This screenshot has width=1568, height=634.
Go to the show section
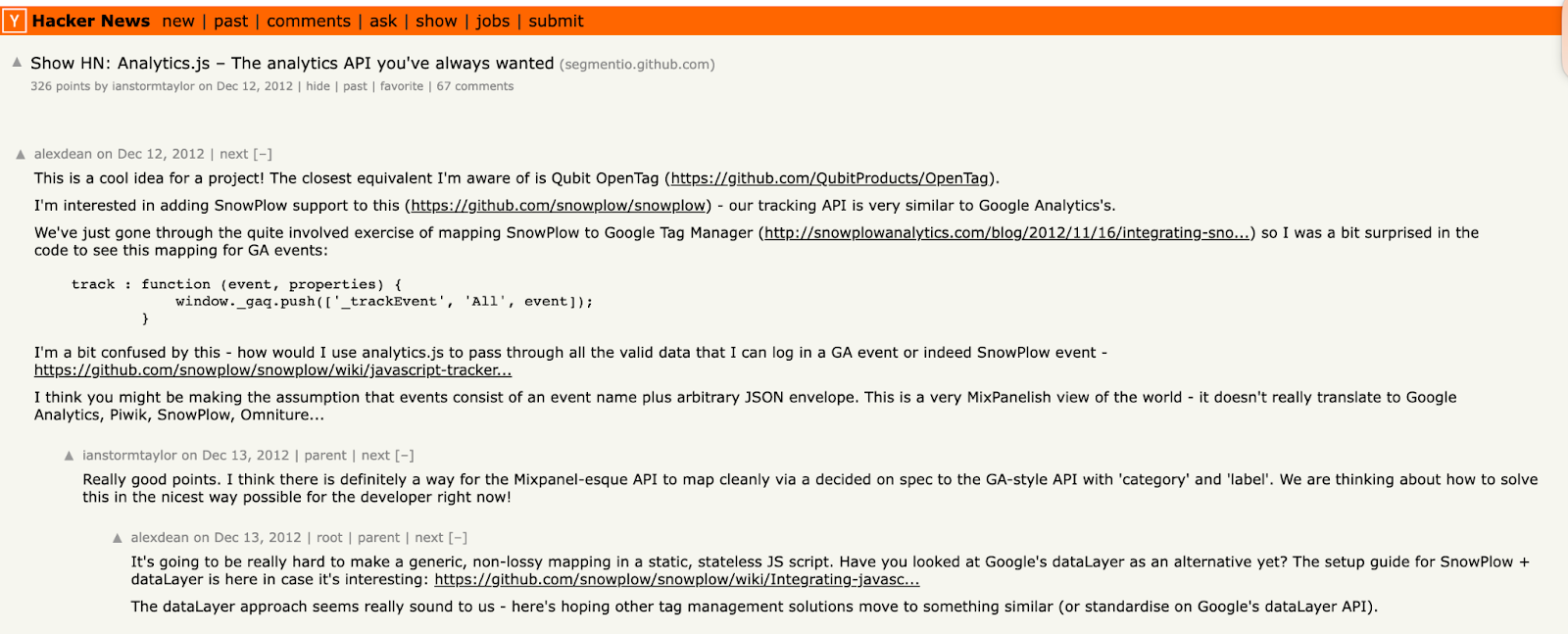tap(436, 21)
